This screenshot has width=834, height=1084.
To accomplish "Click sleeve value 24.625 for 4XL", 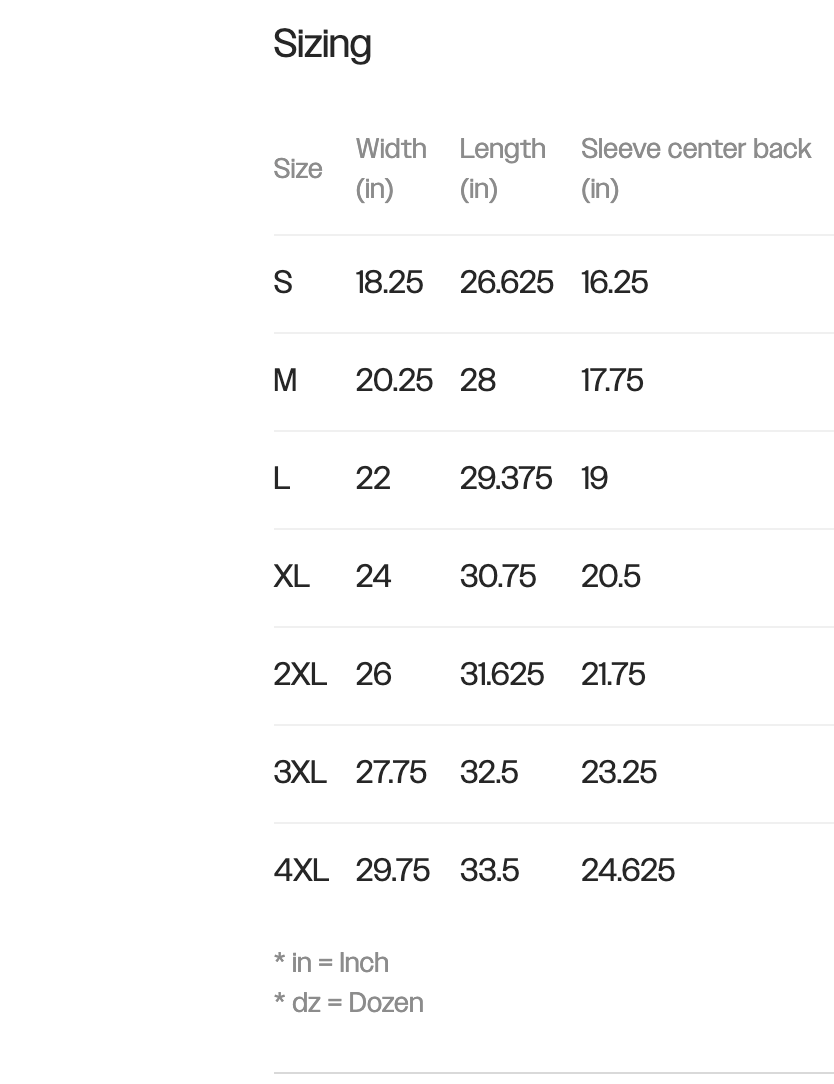I will click(x=628, y=871).
